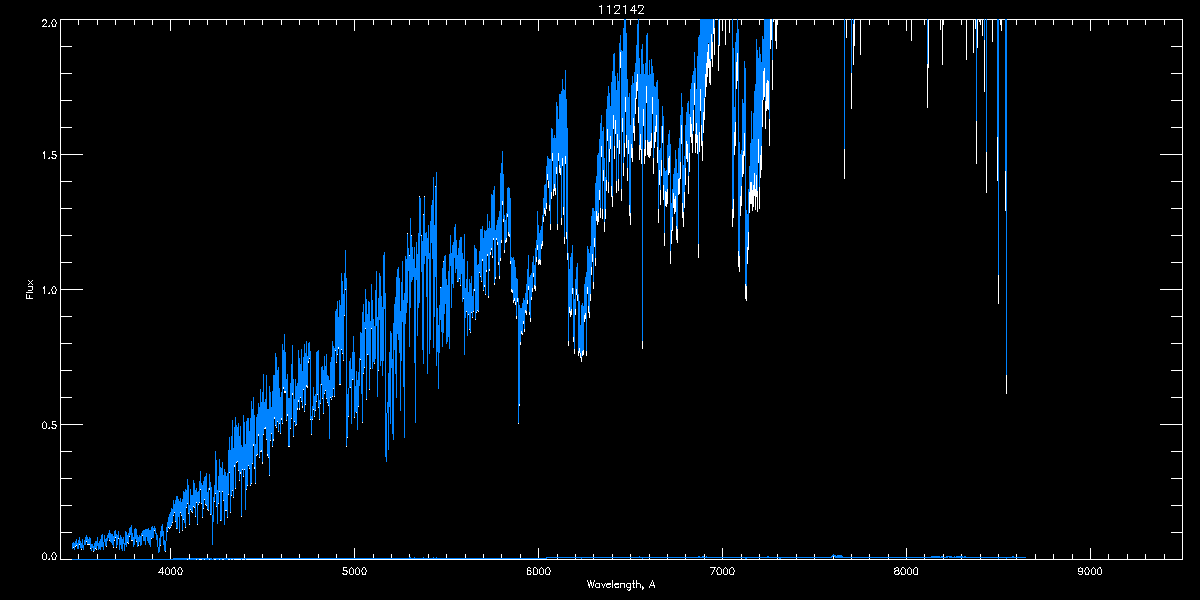
Task: Click the 8000 wavelength tick label
Action: 906,572
